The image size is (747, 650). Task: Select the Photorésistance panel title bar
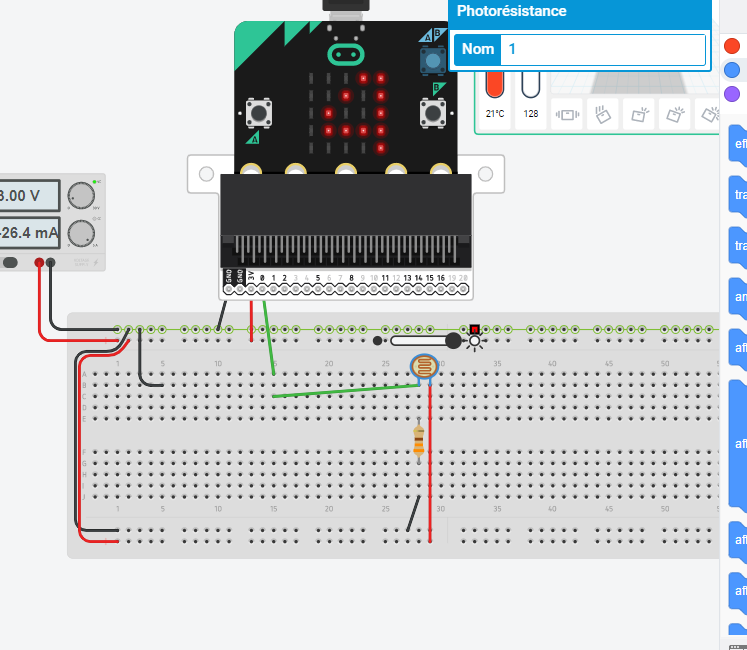pos(580,12)
